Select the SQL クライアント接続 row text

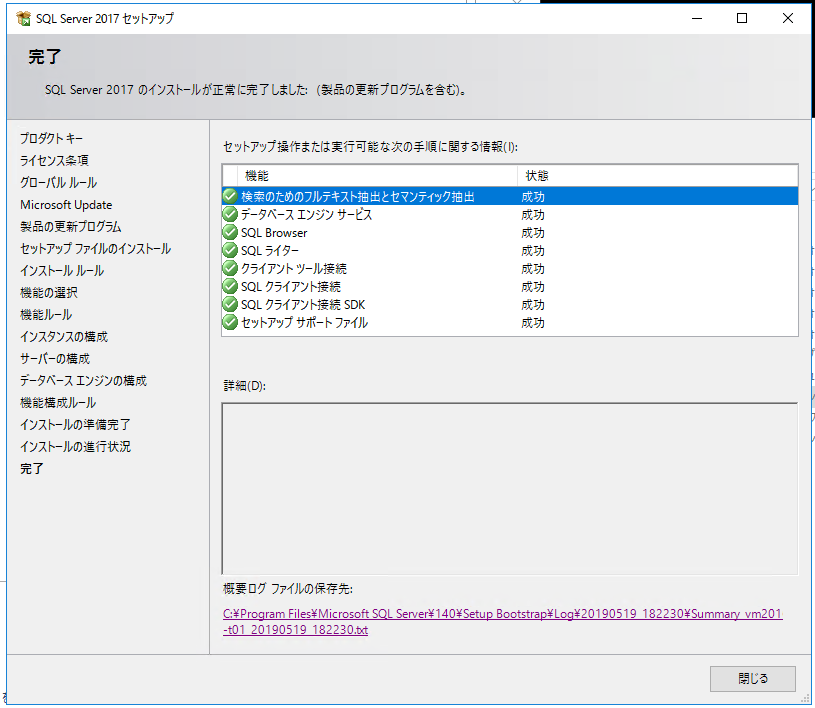click(291, 286)
